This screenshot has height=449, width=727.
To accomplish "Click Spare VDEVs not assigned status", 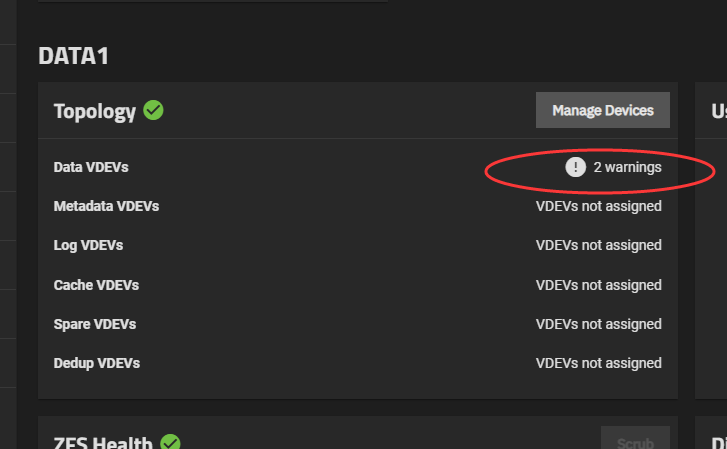I will 599,324.
